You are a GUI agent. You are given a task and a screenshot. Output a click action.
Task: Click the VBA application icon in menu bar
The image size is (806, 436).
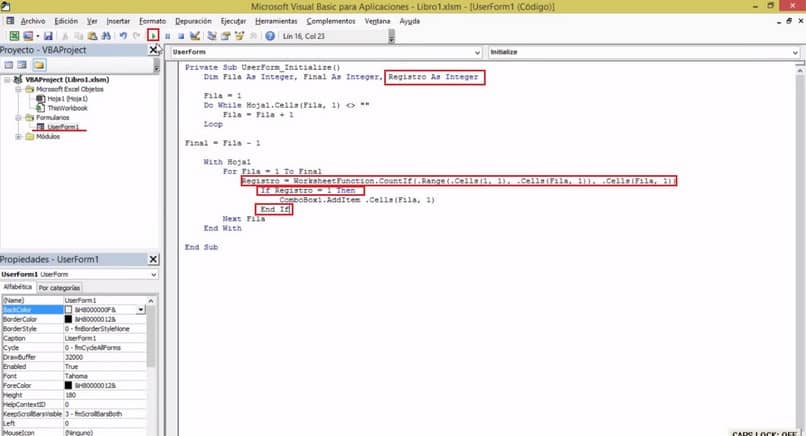pos(10,21)
